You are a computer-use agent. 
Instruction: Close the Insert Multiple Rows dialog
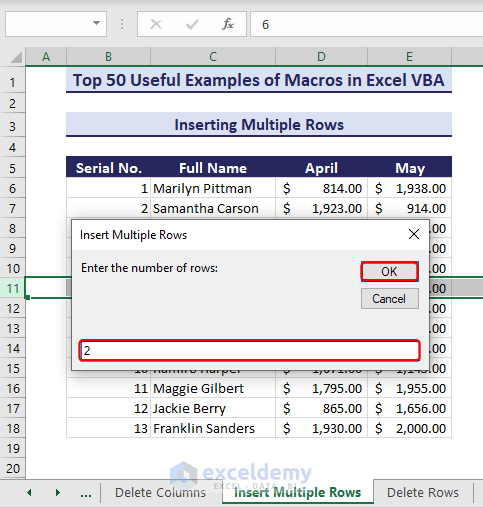[414, 234]
